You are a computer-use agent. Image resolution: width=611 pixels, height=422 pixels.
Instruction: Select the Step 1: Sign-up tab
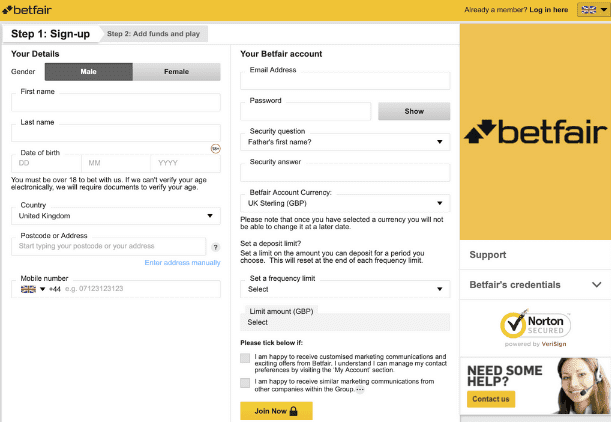pos(50,34)
